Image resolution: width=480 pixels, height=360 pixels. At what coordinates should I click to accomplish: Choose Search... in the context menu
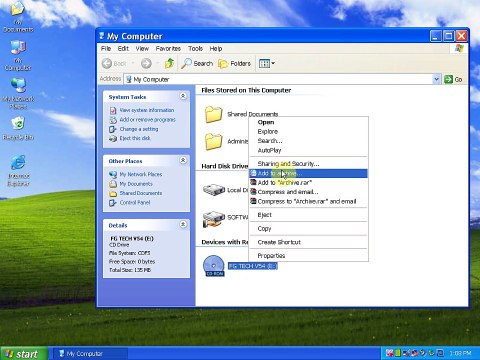tap(308, 141)
